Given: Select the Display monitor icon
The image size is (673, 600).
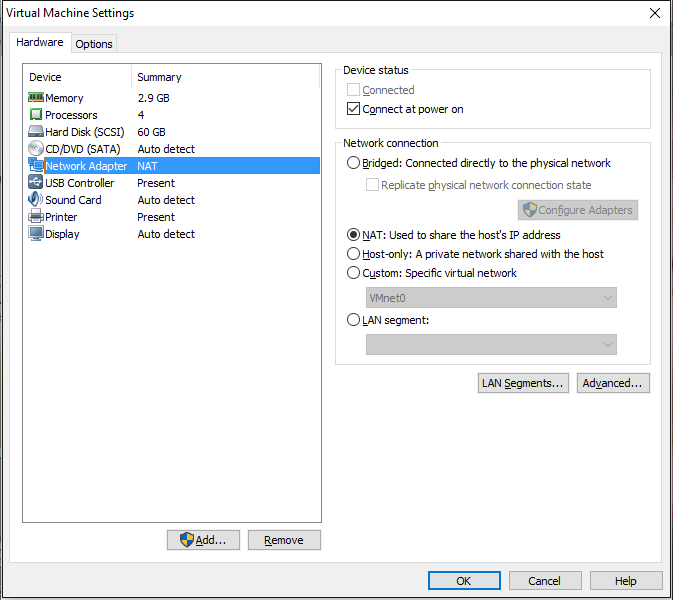Looking at the screenshot, I should (36, 234).
